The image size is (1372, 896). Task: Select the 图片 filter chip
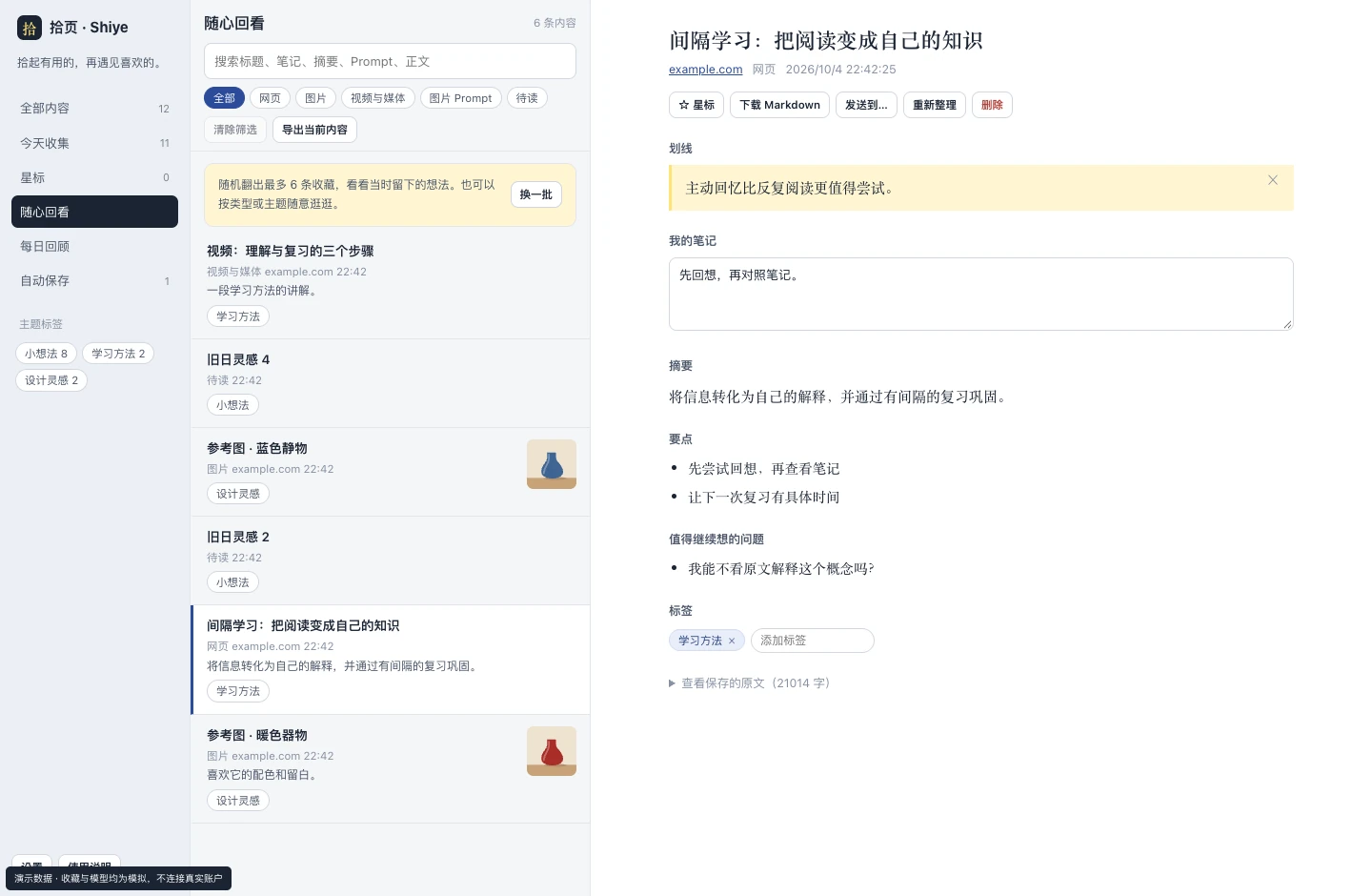[315, 98]
